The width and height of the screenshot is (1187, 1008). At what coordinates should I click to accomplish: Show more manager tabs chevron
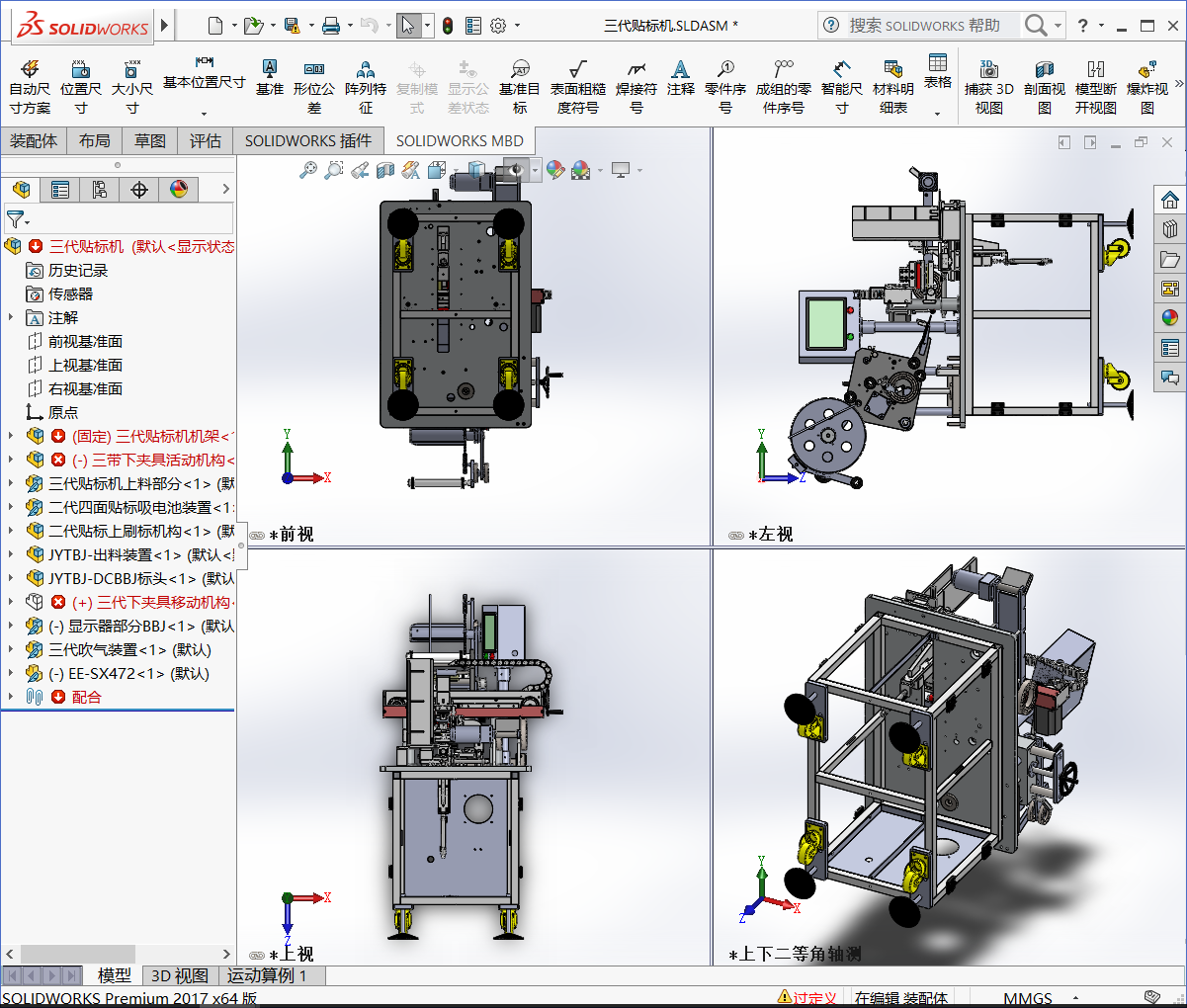click(225, 189)
